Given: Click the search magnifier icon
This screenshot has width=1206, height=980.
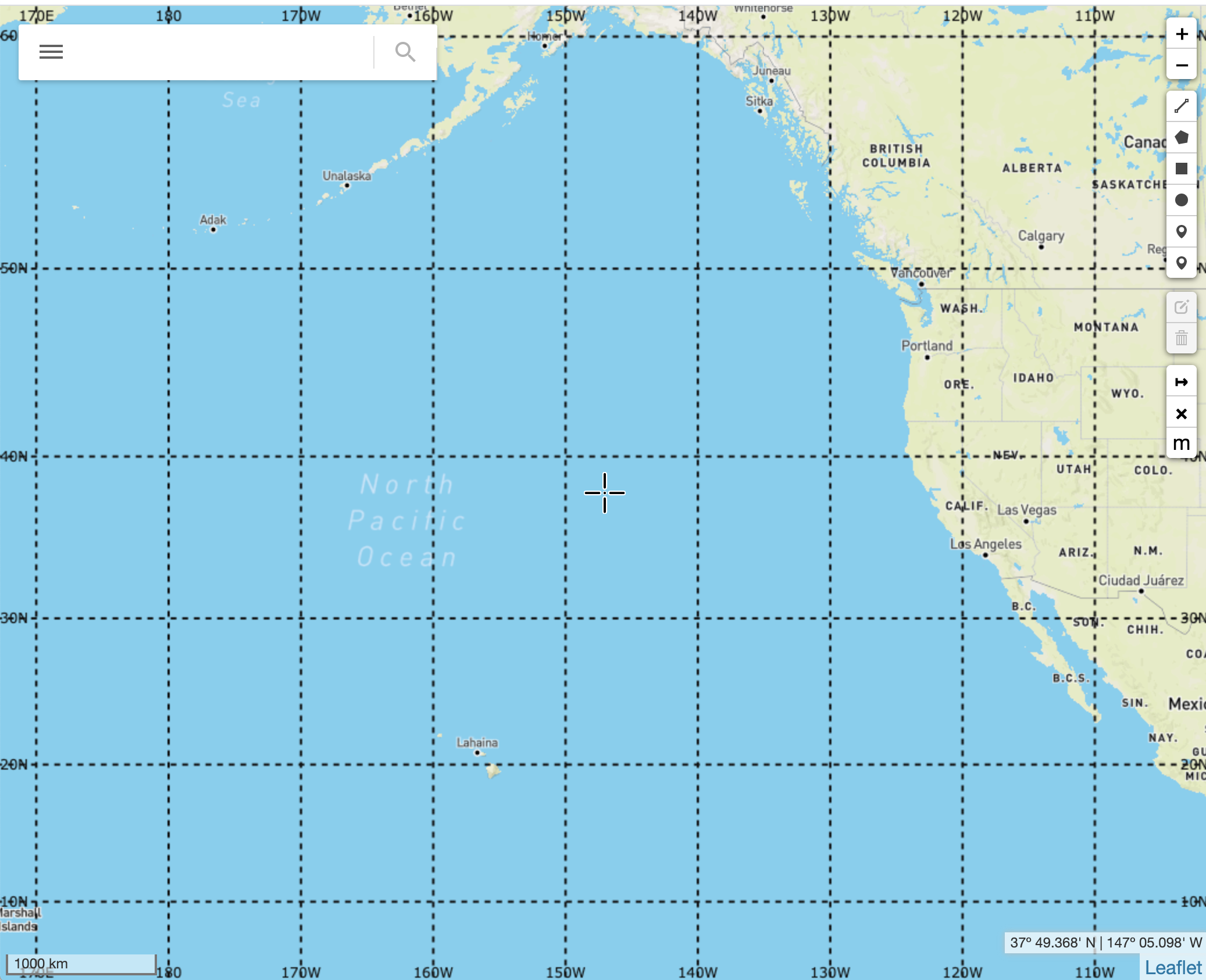Looking at the screenshot, I should 405,52.
